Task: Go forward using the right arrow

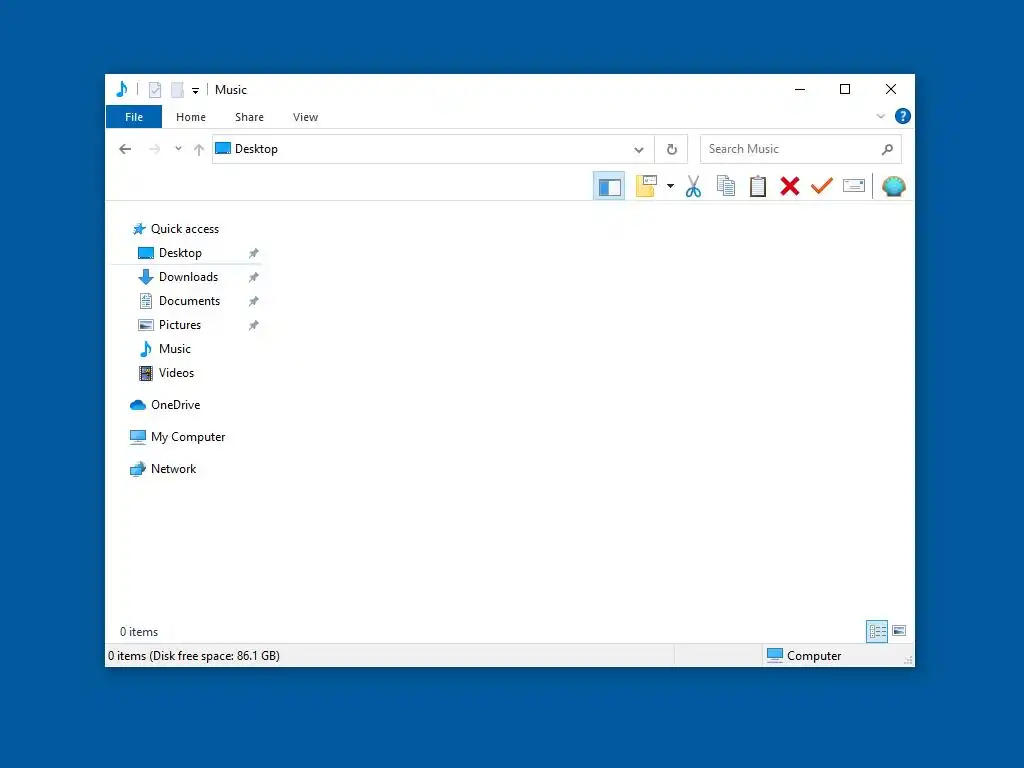Action: (155, 150)
